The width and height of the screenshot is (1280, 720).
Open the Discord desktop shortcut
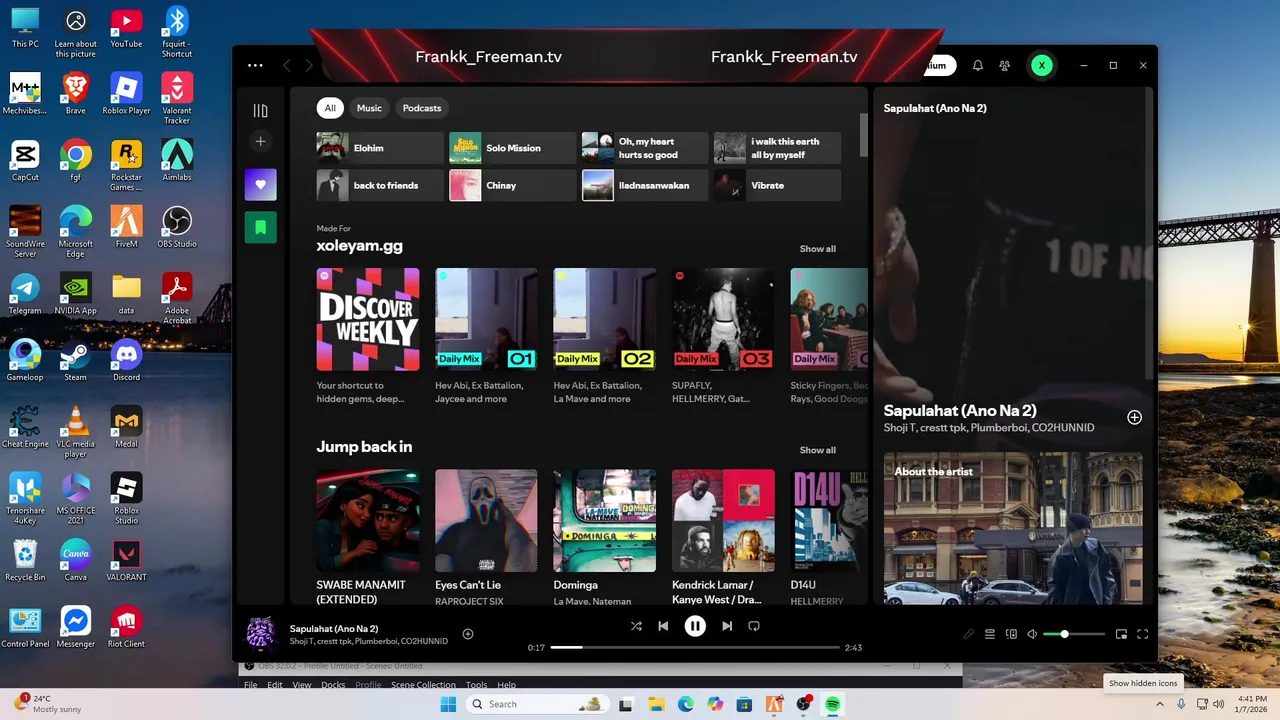click(126, 359)
